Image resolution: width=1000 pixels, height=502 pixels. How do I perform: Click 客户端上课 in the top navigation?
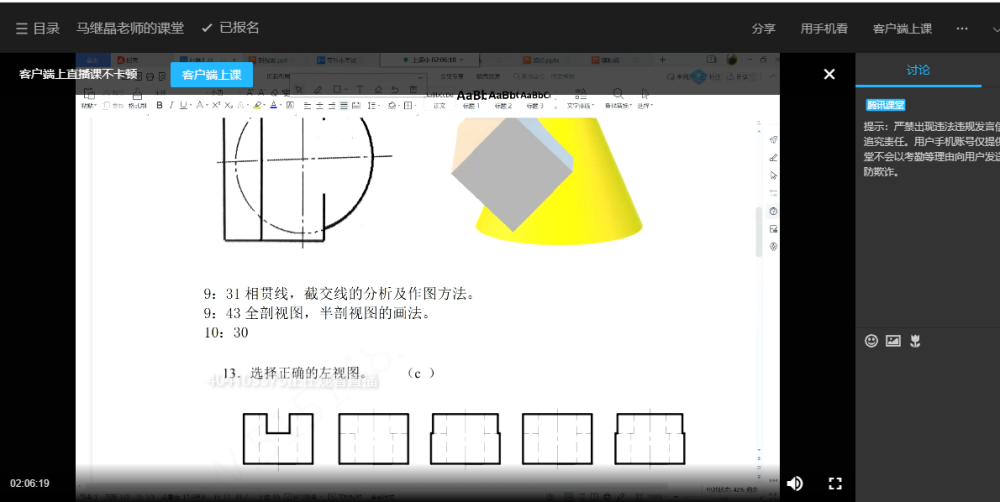click(x=902, y=29)
